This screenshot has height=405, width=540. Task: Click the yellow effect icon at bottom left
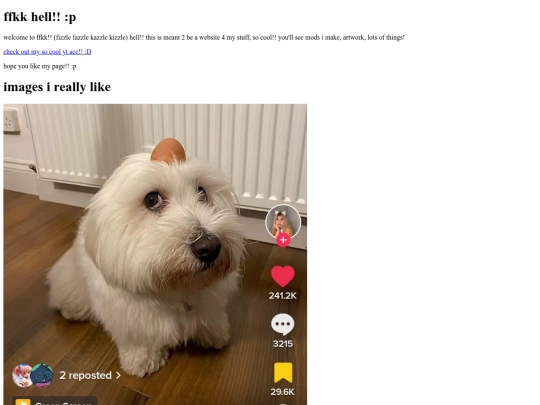(x=23, y=402)
